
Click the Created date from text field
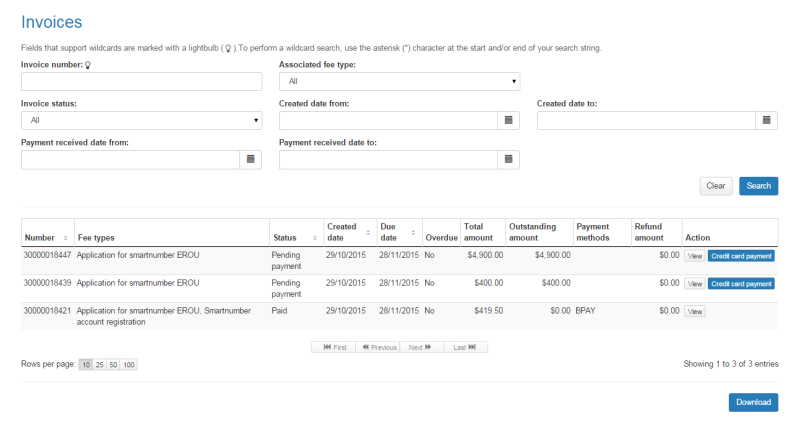[388, 120]
